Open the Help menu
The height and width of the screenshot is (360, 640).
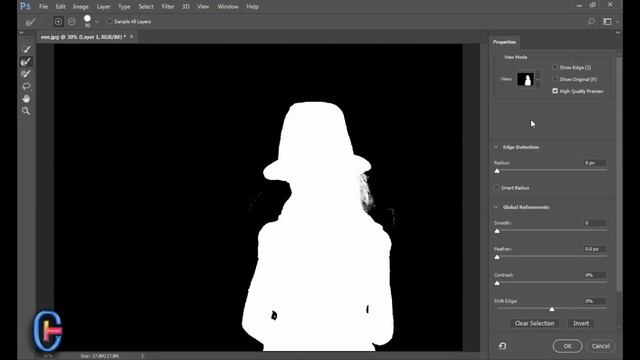tap(252, 7)
